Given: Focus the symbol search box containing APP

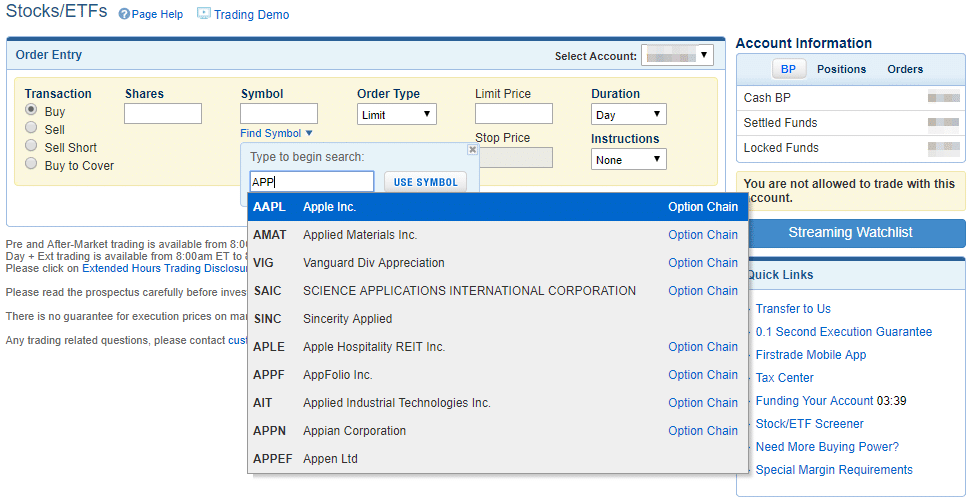Looking at the screenshot, I should click(x=312, y=182).
